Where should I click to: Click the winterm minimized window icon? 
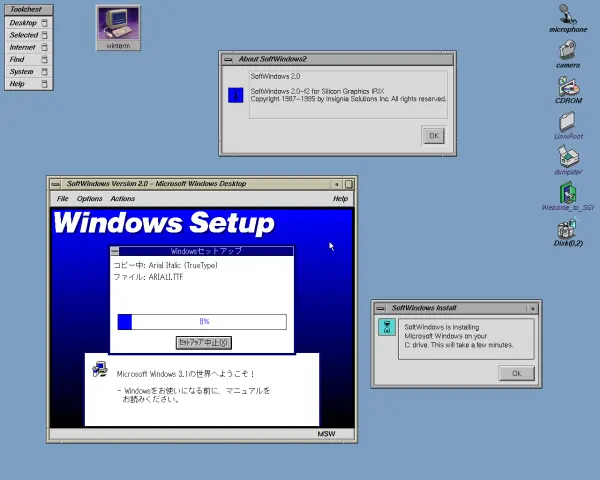coord(118,28)
